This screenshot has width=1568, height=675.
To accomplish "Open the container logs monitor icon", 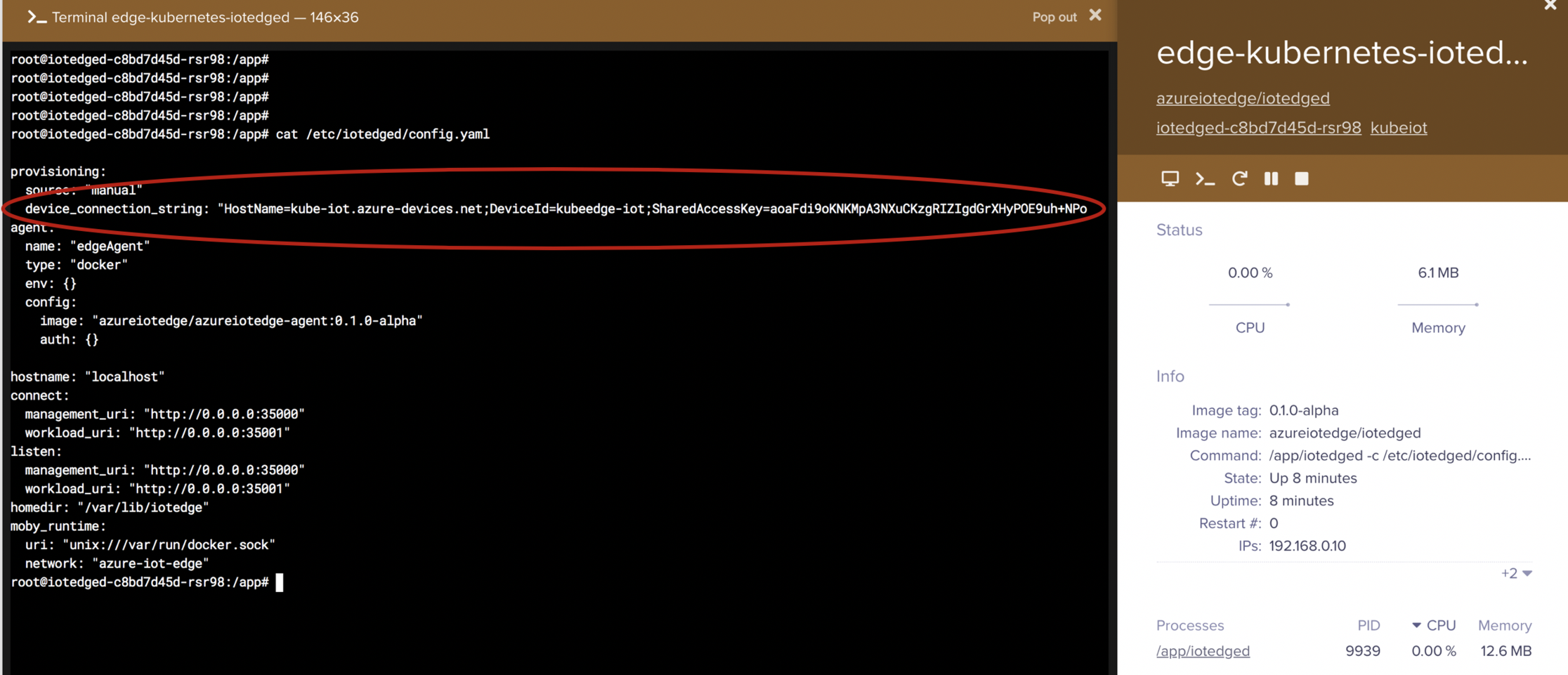I will point(1169,178).
